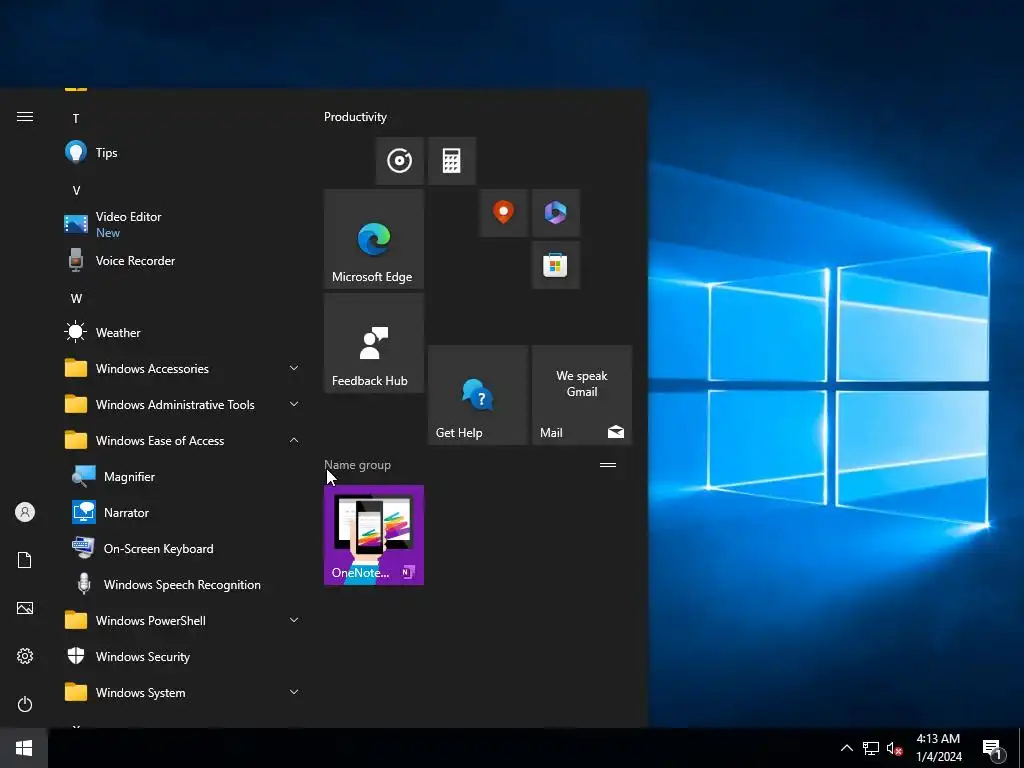This screenshot has width=1024, height=768.
Task: Open Documents from Start sidebar
Action: (x=25, y=560)
